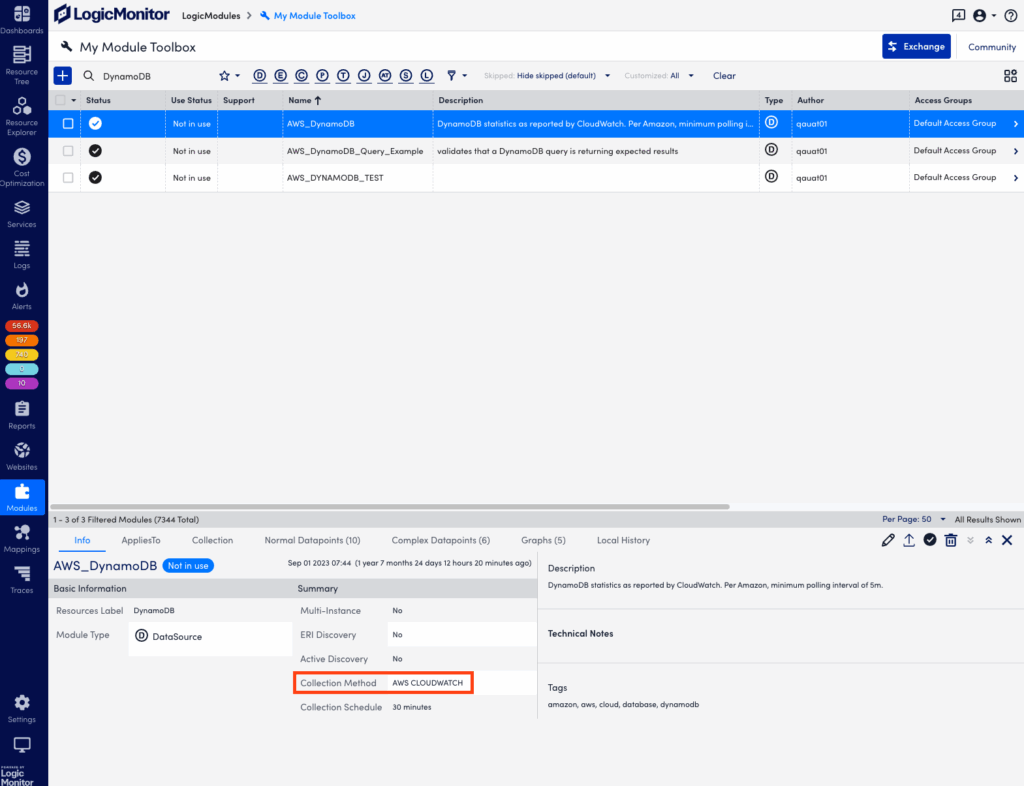Viewport: 1024px width, 786px height.
Task: Click LogicModules breadcrumb link
Action: tap(211, 16)
